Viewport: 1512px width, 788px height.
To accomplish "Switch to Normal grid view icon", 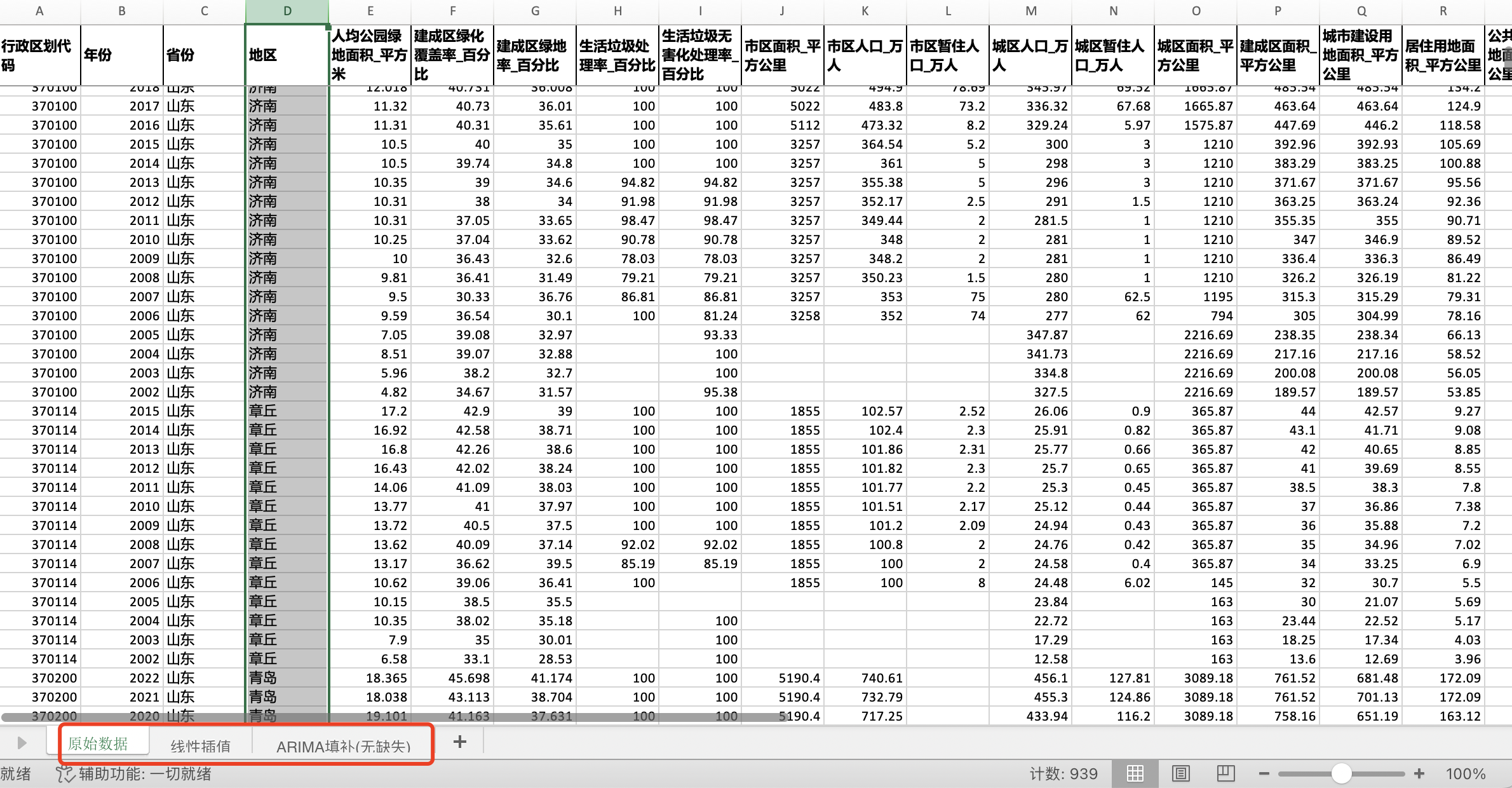I will (x=1135, y=773).
